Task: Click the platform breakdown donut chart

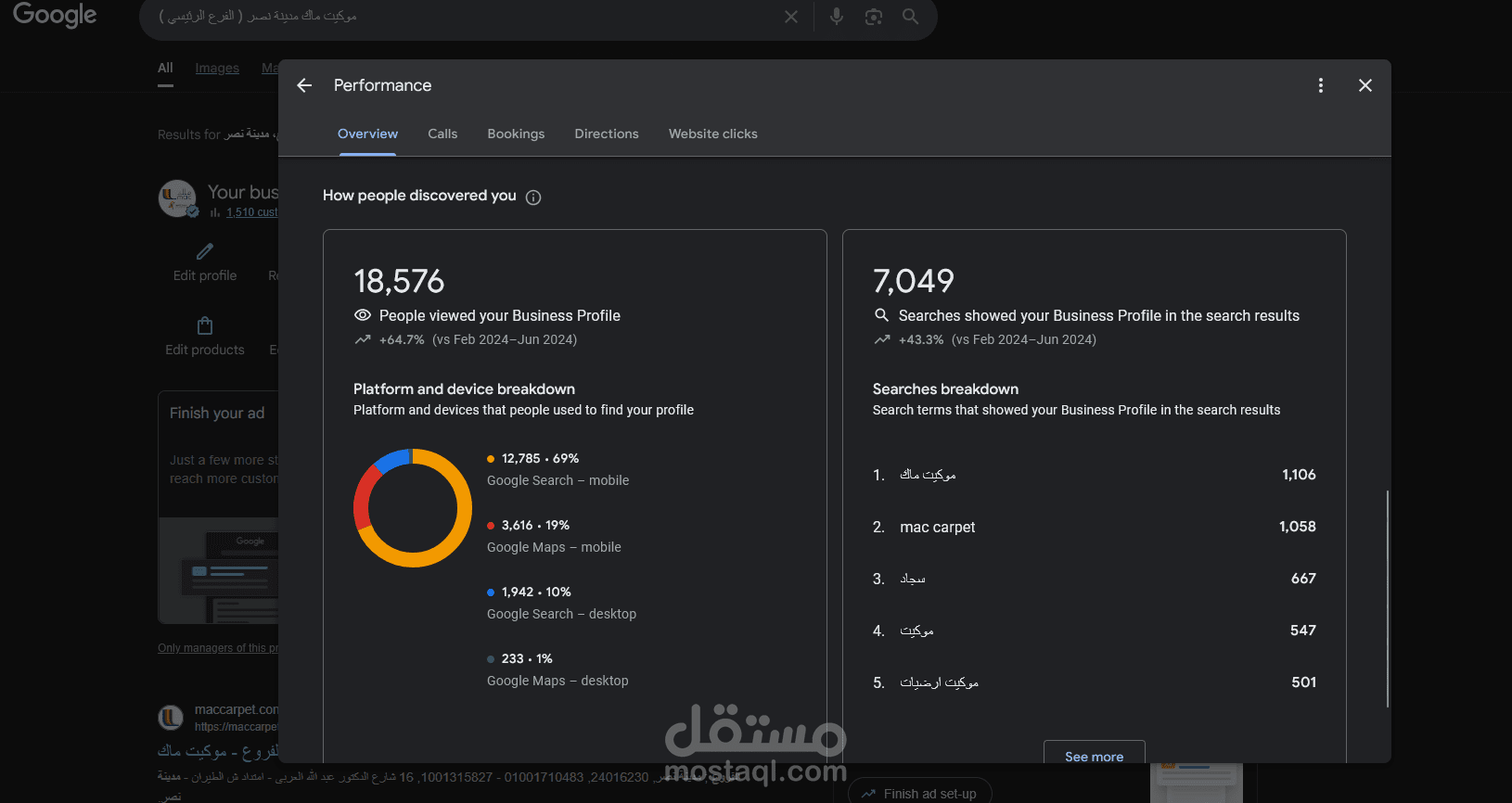Action: [x=413, y=508]
